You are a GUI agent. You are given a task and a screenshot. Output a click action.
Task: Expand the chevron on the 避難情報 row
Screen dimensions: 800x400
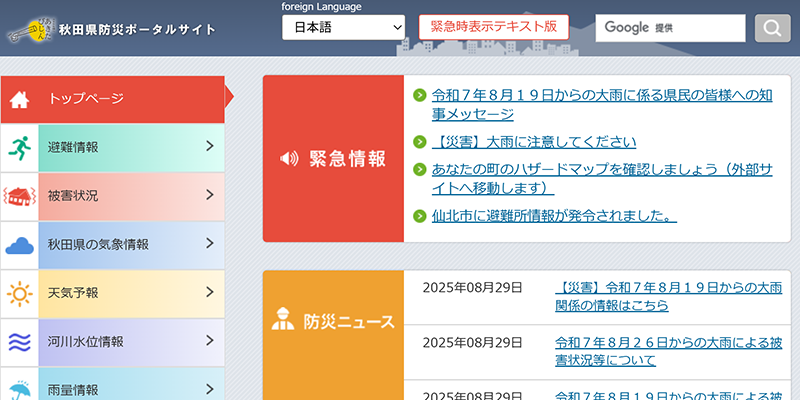209,147
